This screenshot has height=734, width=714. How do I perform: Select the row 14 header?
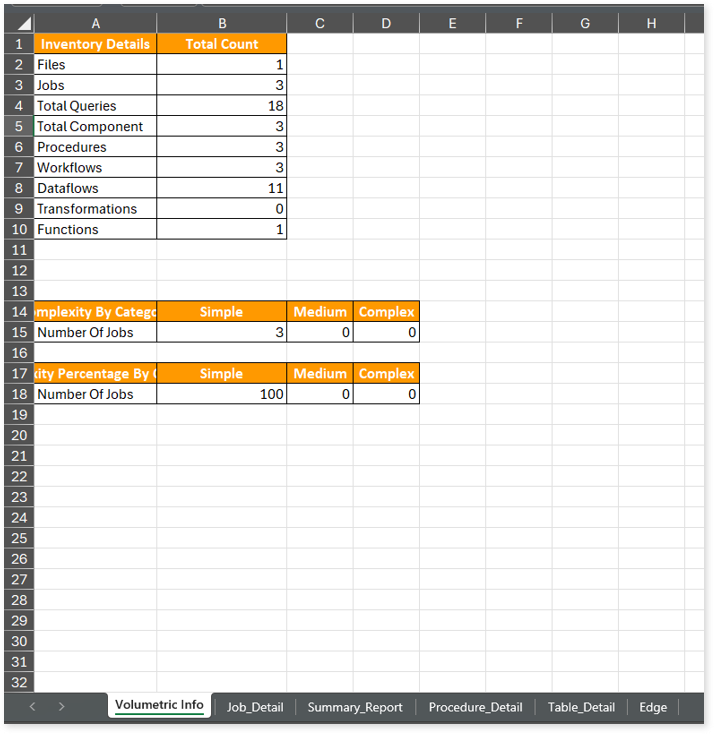pyautogui.click(x=18, y=312)
